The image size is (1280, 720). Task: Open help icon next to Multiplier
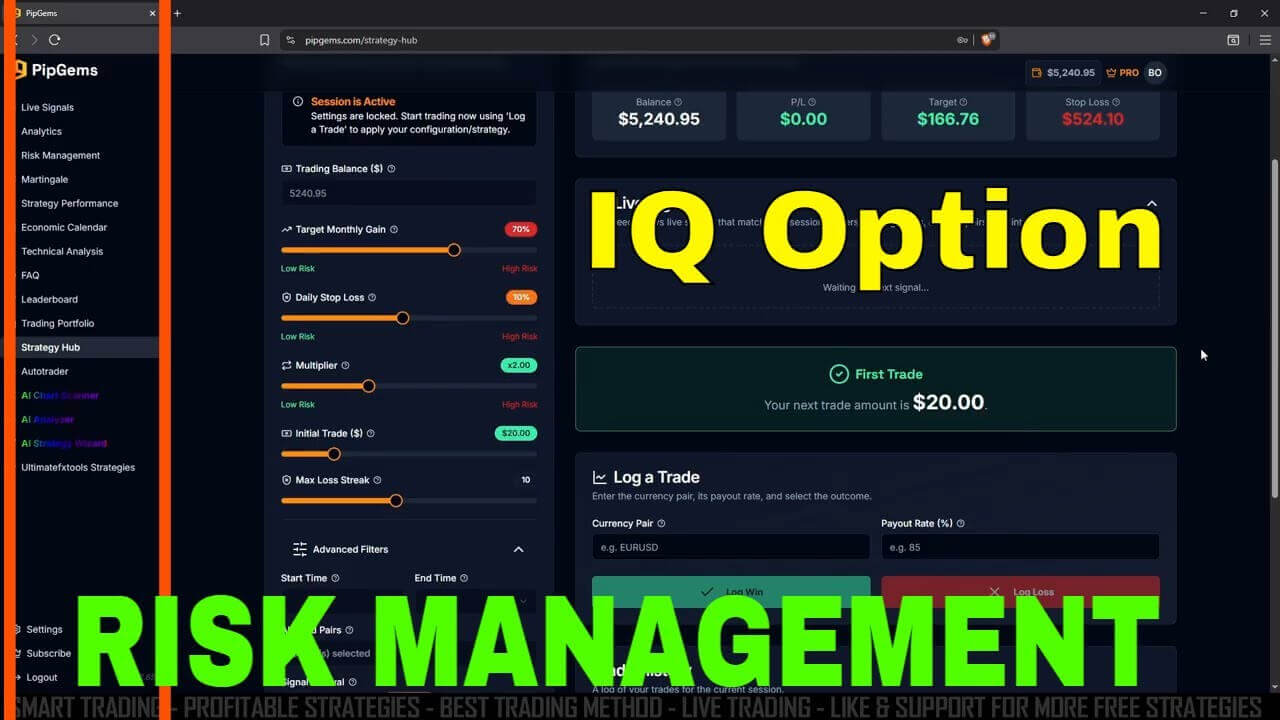pyautogui.click(x=345, y=365)
